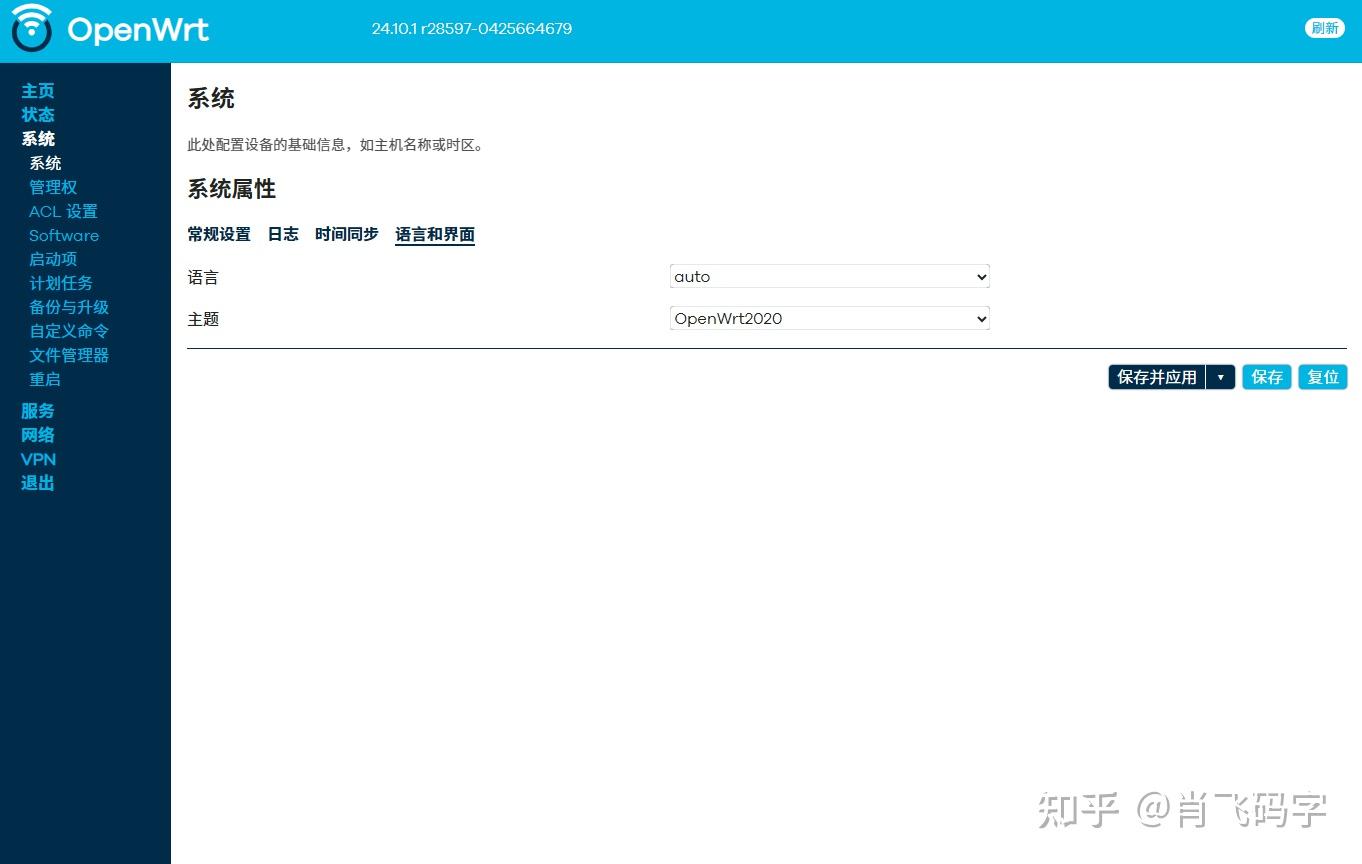Expand the 保存并应用 button's arrow menu
Viewport: 1362px width, 864px height.
pyautogui.click(x=1221, y=377)
